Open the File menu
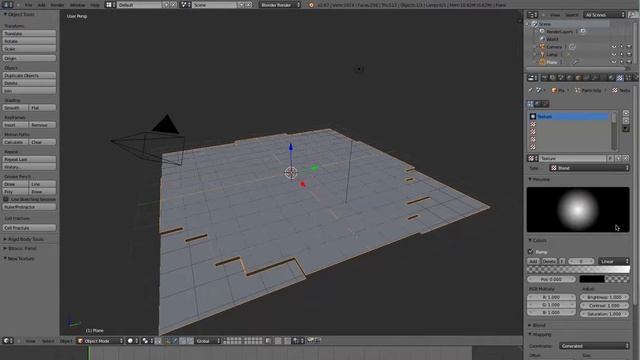640x360 pixels. (28, 5)
